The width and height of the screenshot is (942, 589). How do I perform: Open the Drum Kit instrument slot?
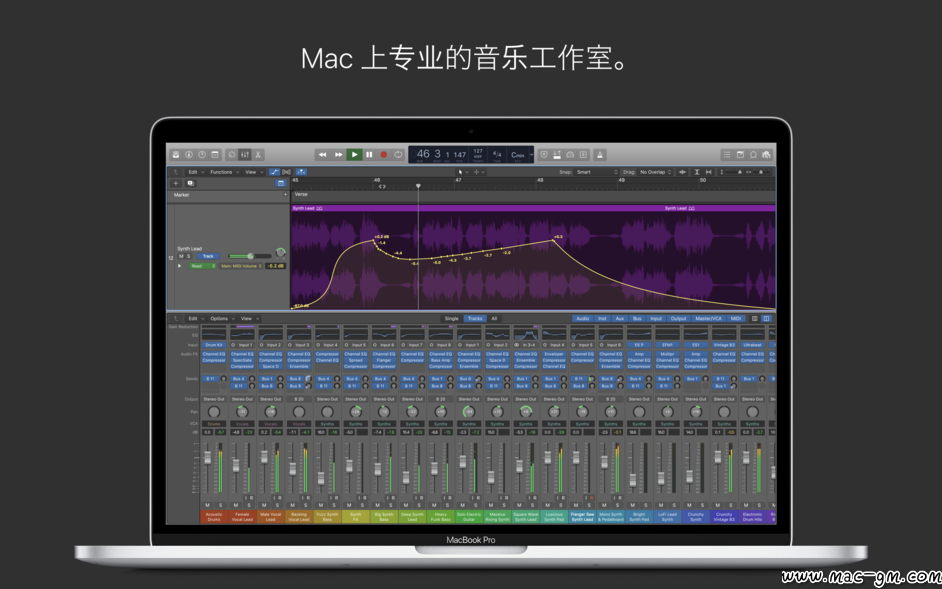click(213, 345)
